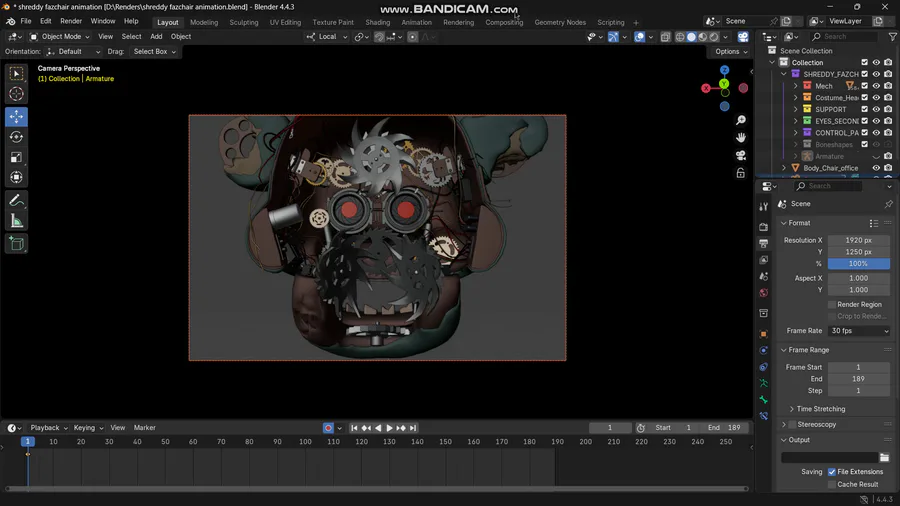Uncheck SHREDDY_FAZCH collection exclude checkbox
The width and height of the screenshot is (900, 506).
click(864, 74)
